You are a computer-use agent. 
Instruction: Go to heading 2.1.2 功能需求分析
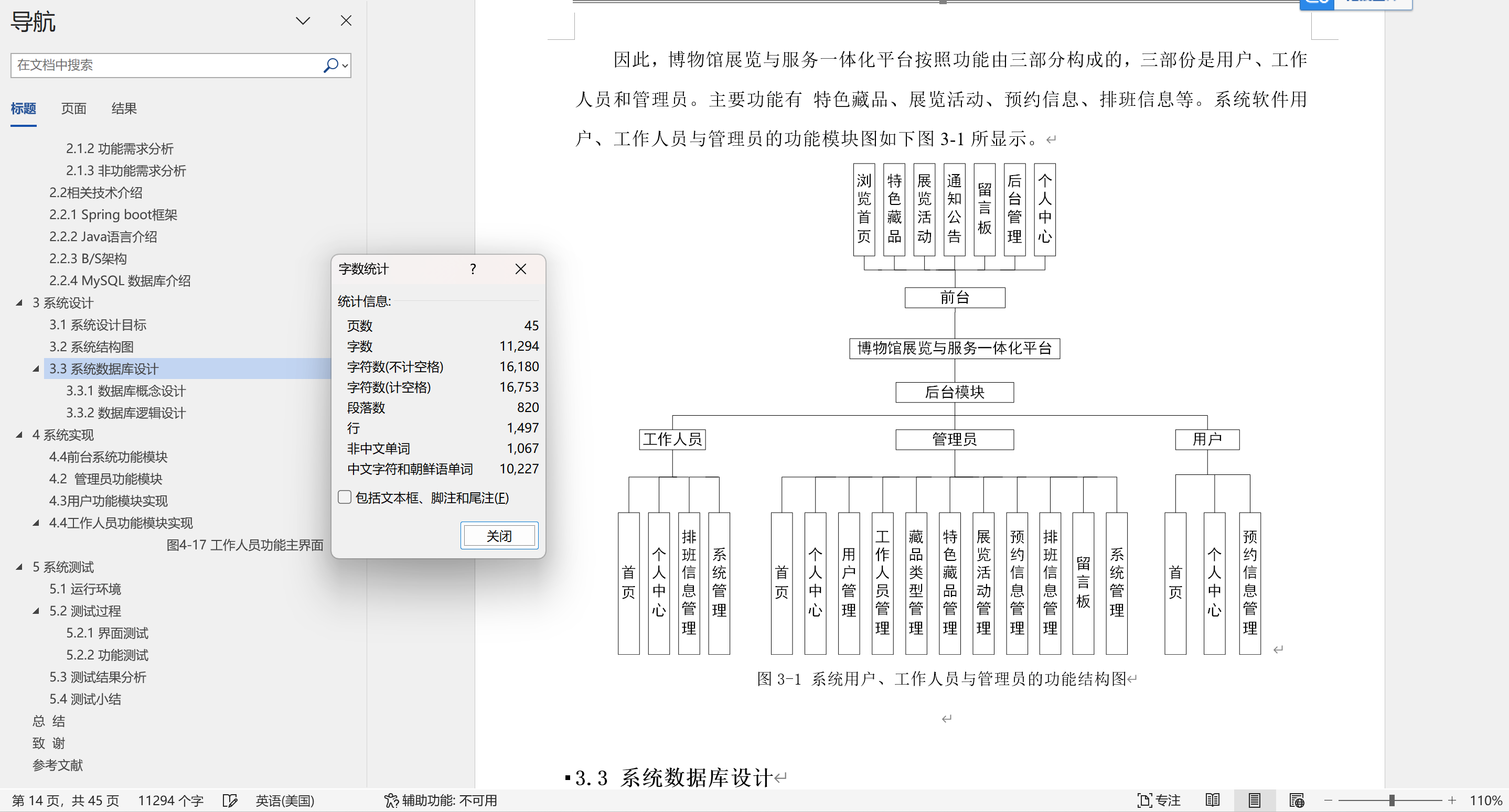[x=120, y=149]
